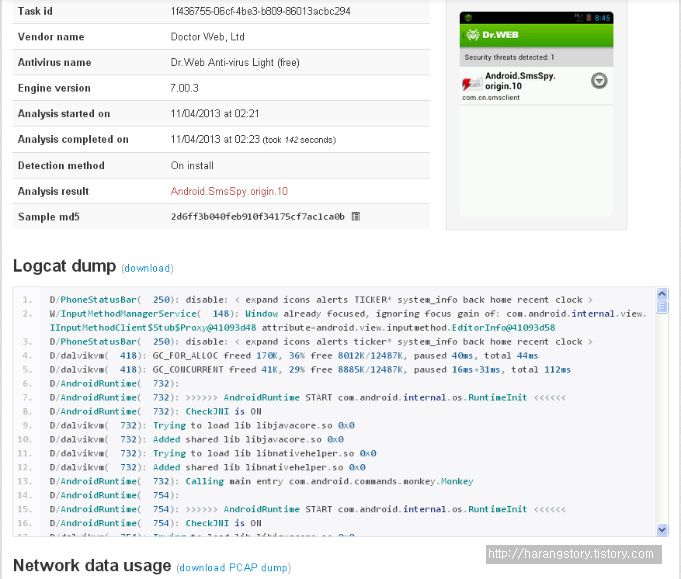Click the On install detection method value
The image size is (681, 579).
tap(192, 165)
